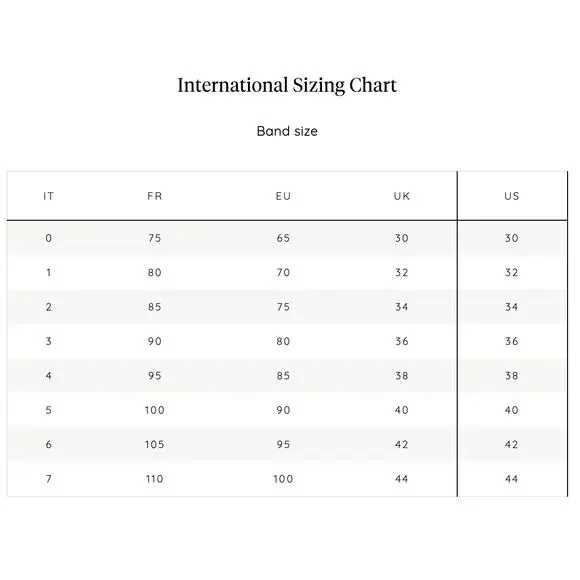Select US size 38 cell

click(x=512, y=376)
